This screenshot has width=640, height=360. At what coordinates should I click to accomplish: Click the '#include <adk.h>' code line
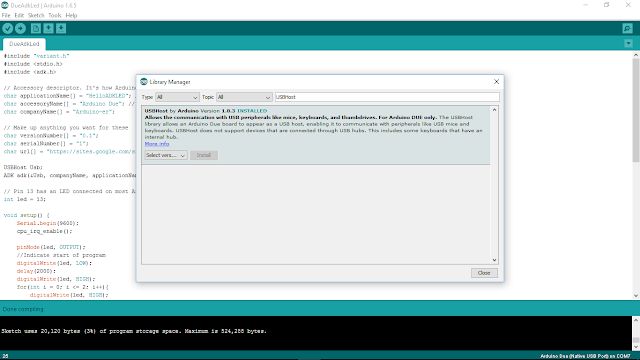coord(30,72)
